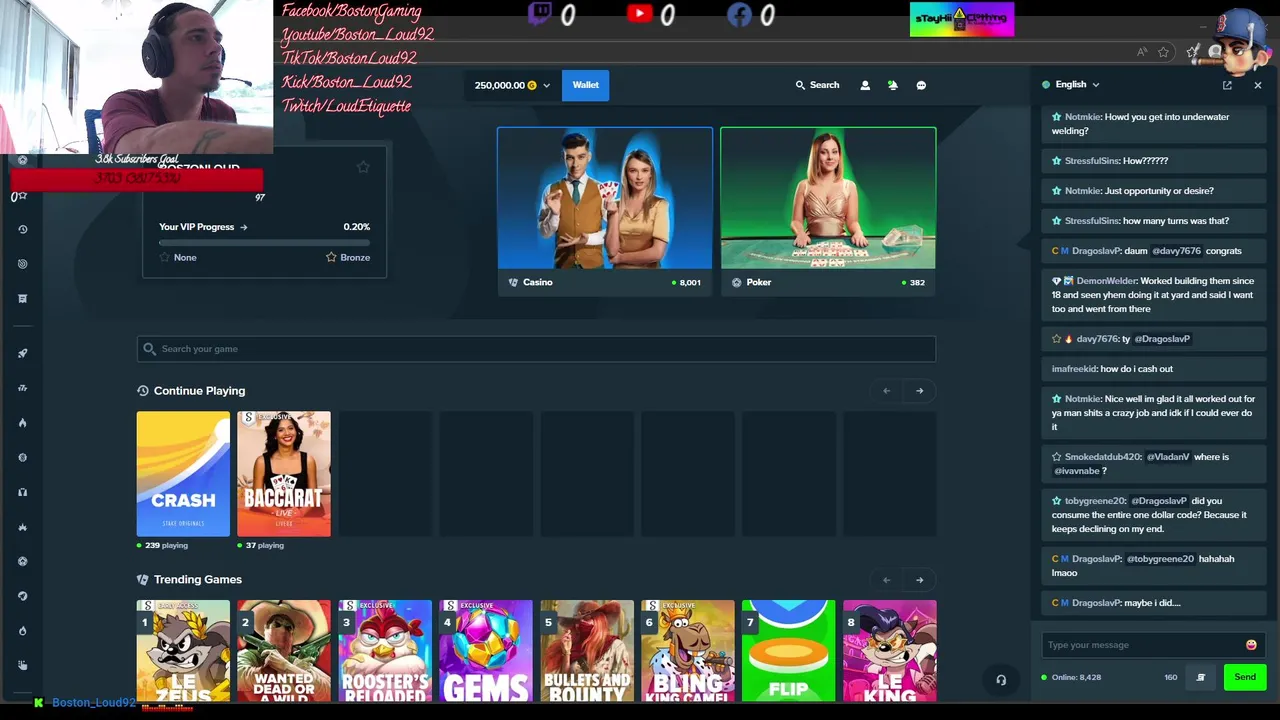Toggle the chat bubble icon in header
1280x720 pixels.
[x=921, y=85]
